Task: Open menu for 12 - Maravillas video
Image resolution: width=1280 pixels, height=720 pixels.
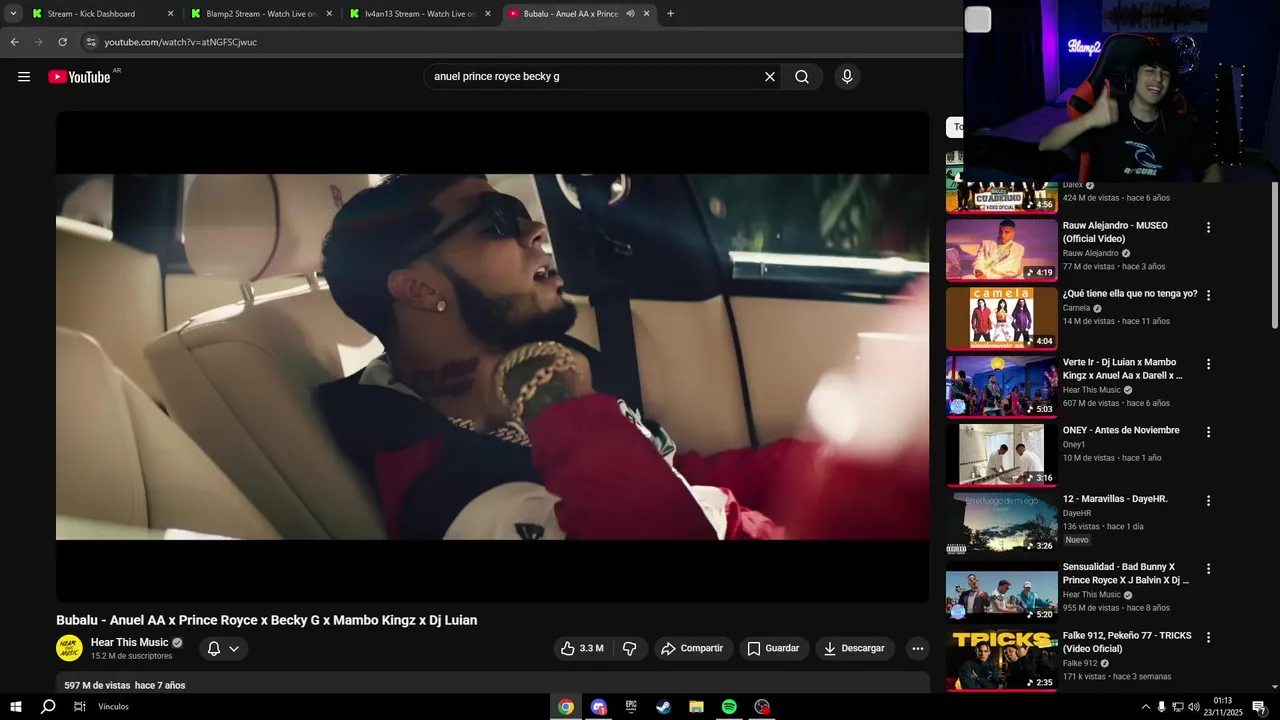Action: (1208, 500)
